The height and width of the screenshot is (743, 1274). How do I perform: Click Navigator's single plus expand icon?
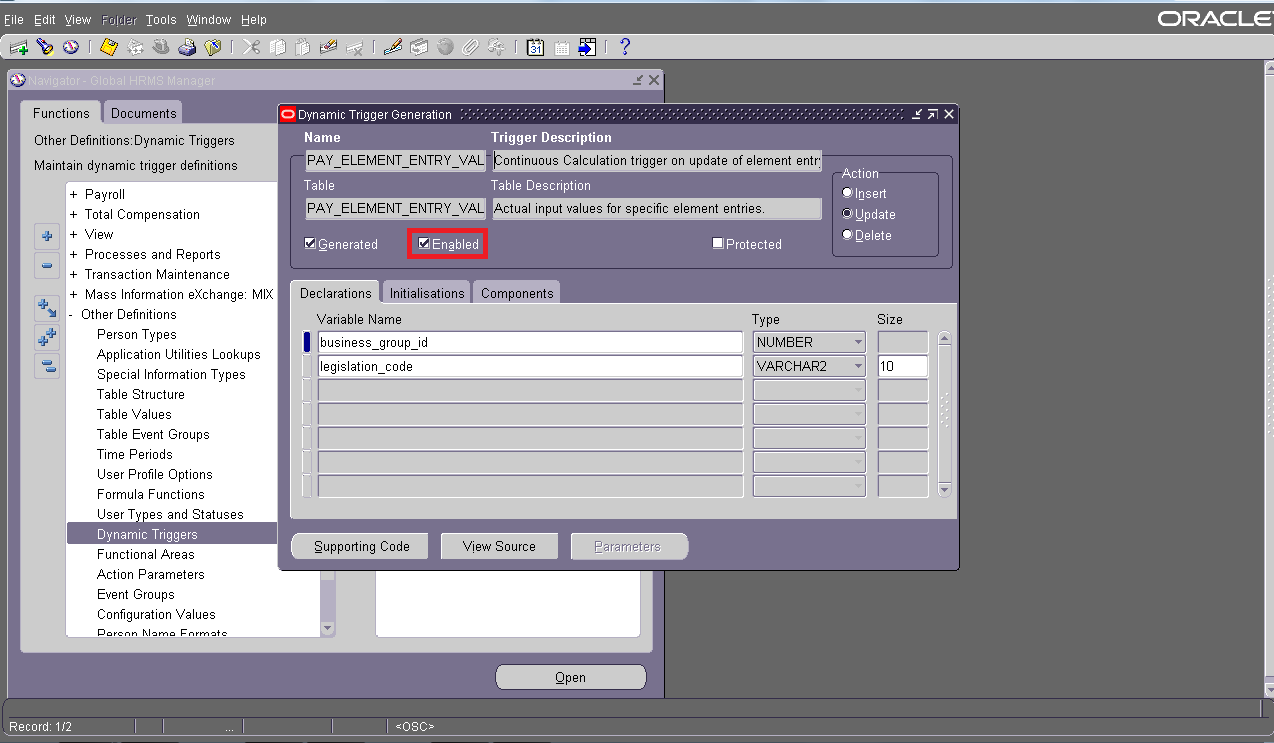[x=47, y=237]
